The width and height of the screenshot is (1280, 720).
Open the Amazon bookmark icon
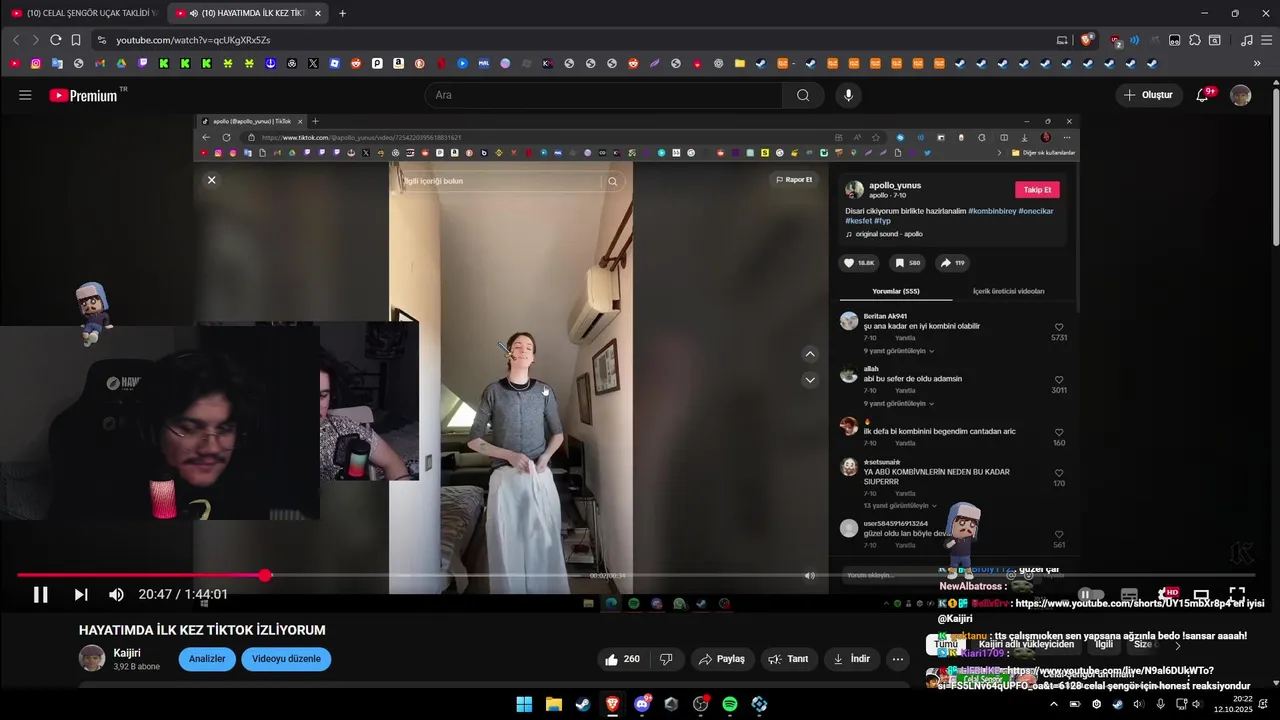click(398, 63)
